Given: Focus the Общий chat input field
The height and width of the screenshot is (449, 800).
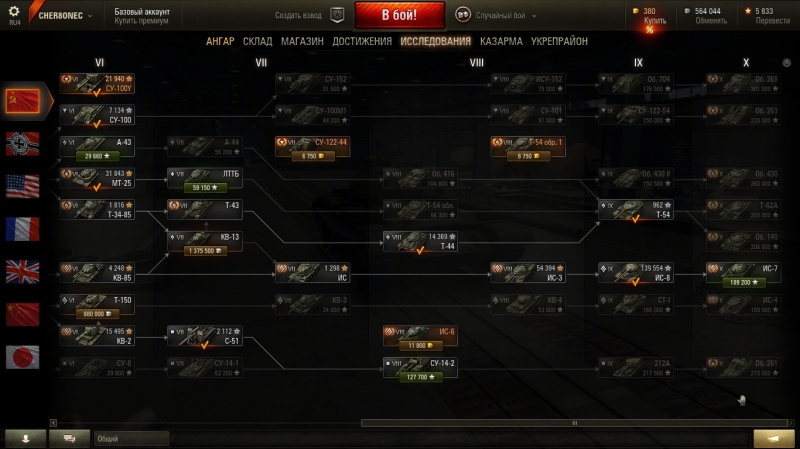Looking at the screenshot, I should [131, 439].
